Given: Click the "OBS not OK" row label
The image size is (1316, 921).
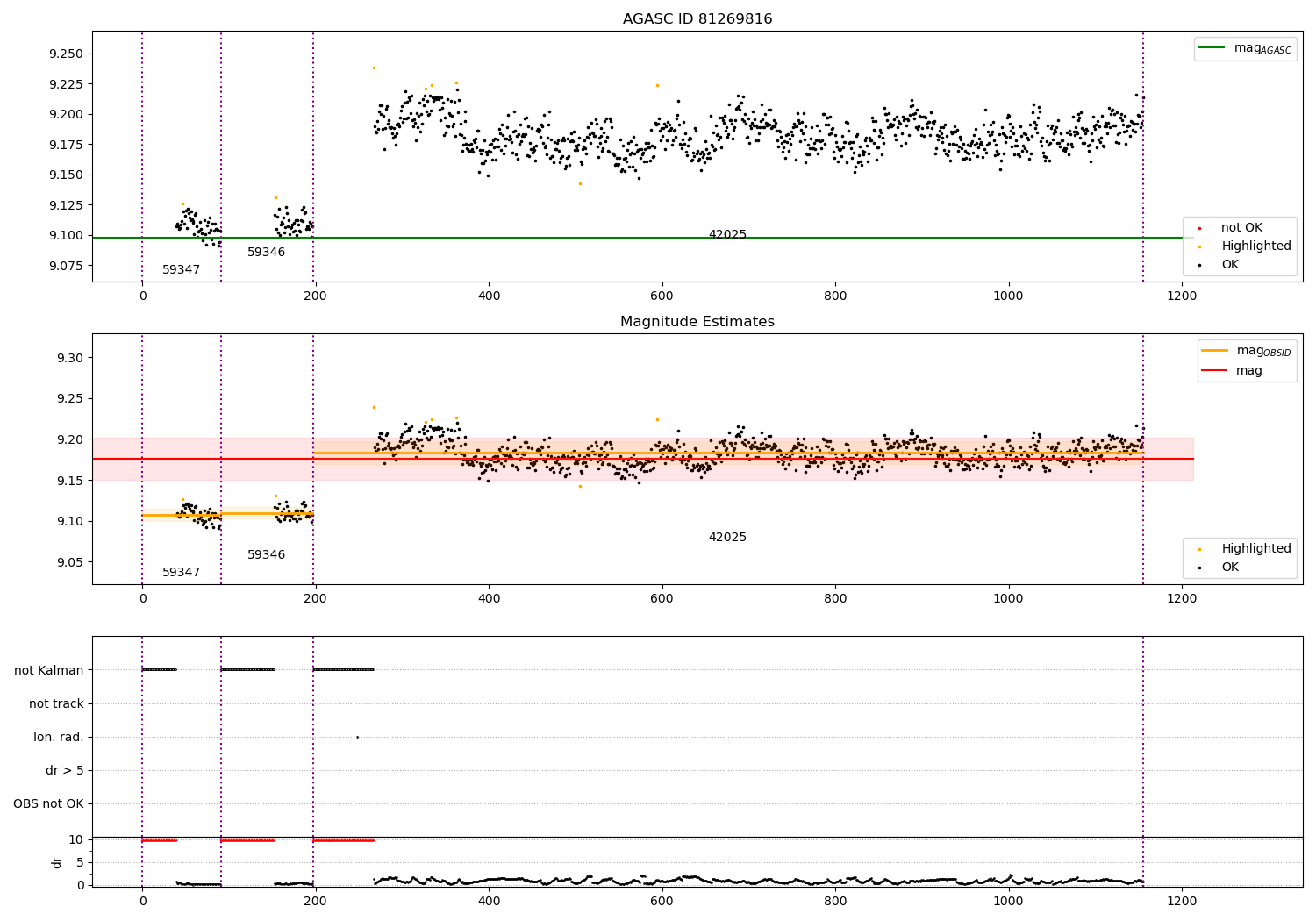Looking at the screenshot, I should click(x=48, y=804).
